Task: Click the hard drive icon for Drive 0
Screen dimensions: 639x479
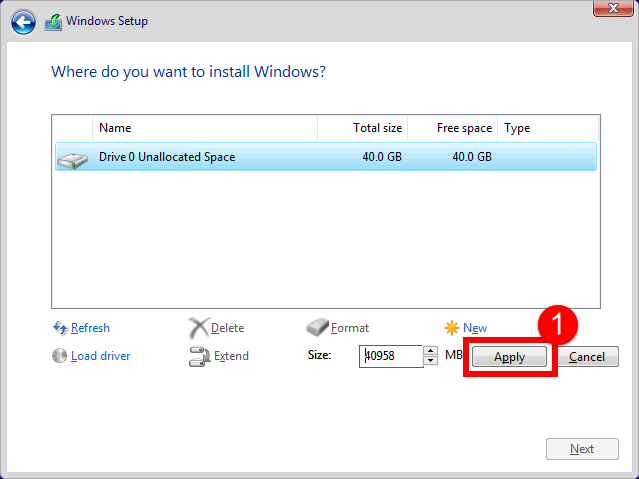Action: pos(73,160)
